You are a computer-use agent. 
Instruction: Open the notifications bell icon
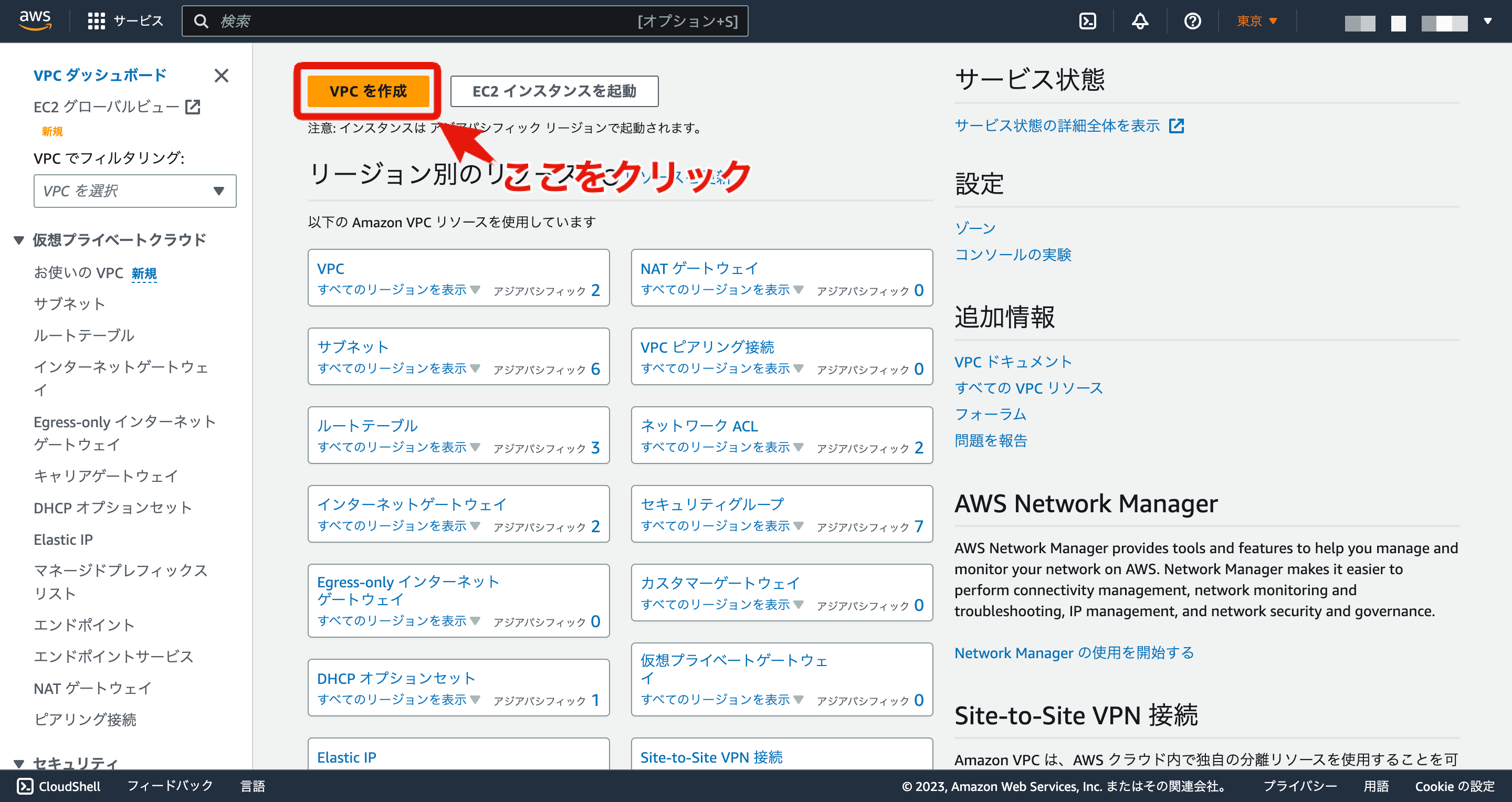(x=1139, y=20)
